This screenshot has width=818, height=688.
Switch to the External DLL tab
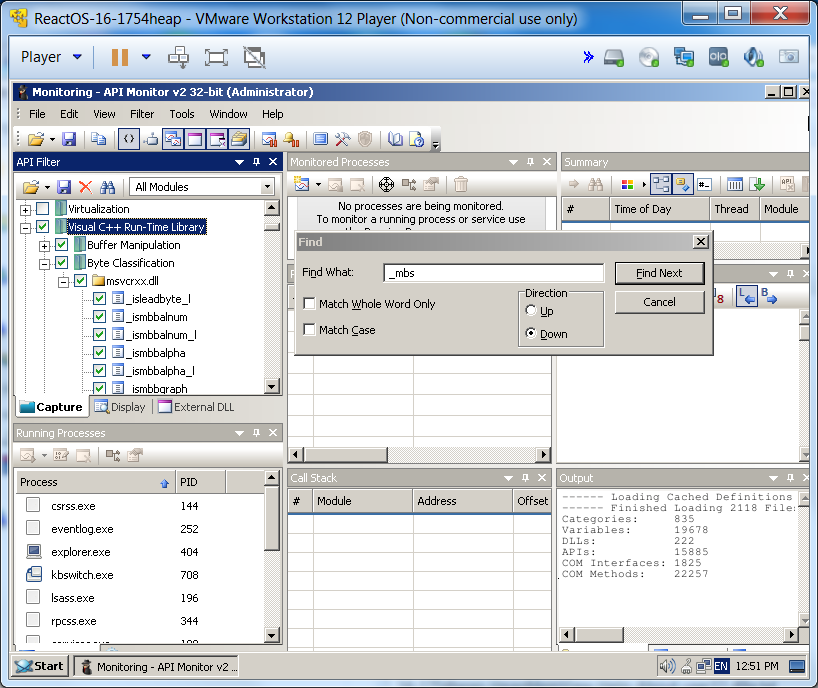click(196, 407)
